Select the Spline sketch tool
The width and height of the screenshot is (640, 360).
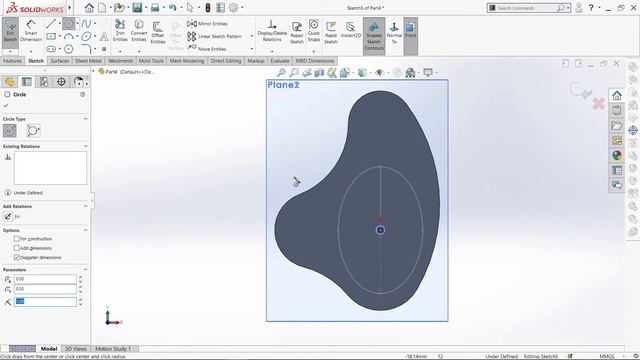86,24
